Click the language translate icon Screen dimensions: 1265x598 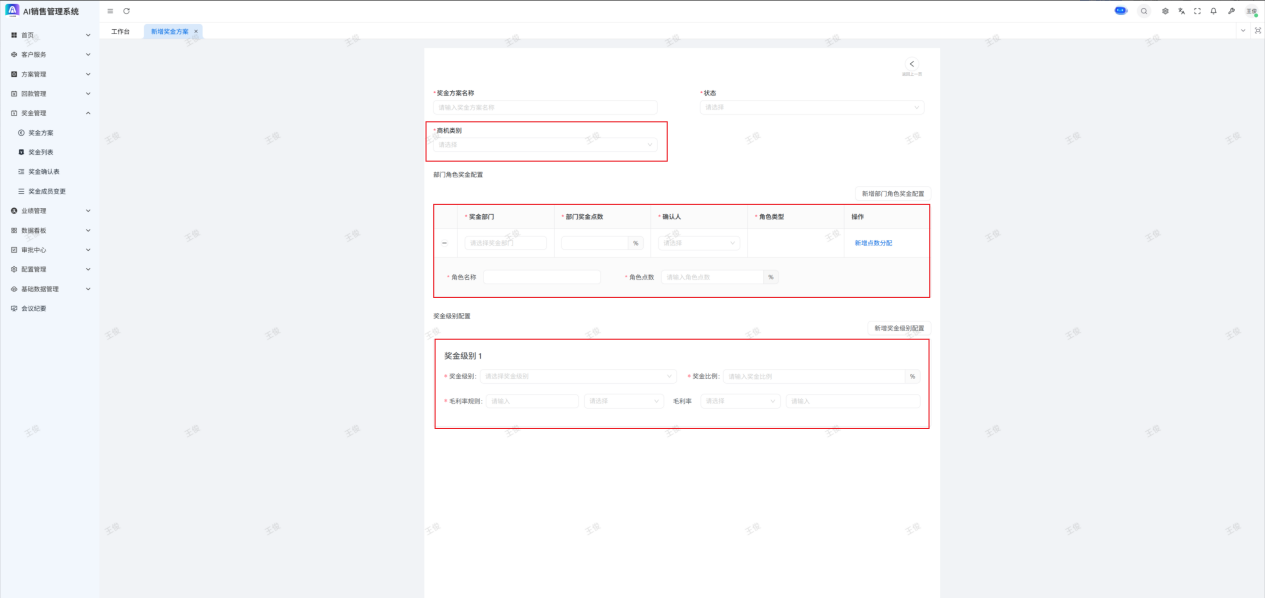[x=1181, y=11]
